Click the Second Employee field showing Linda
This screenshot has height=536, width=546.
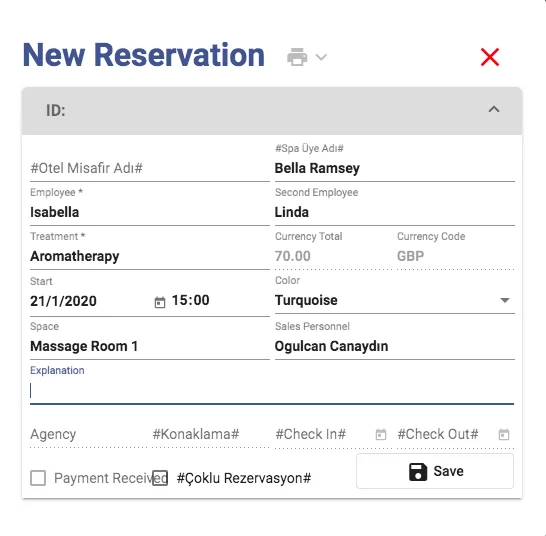coord(395,212)
